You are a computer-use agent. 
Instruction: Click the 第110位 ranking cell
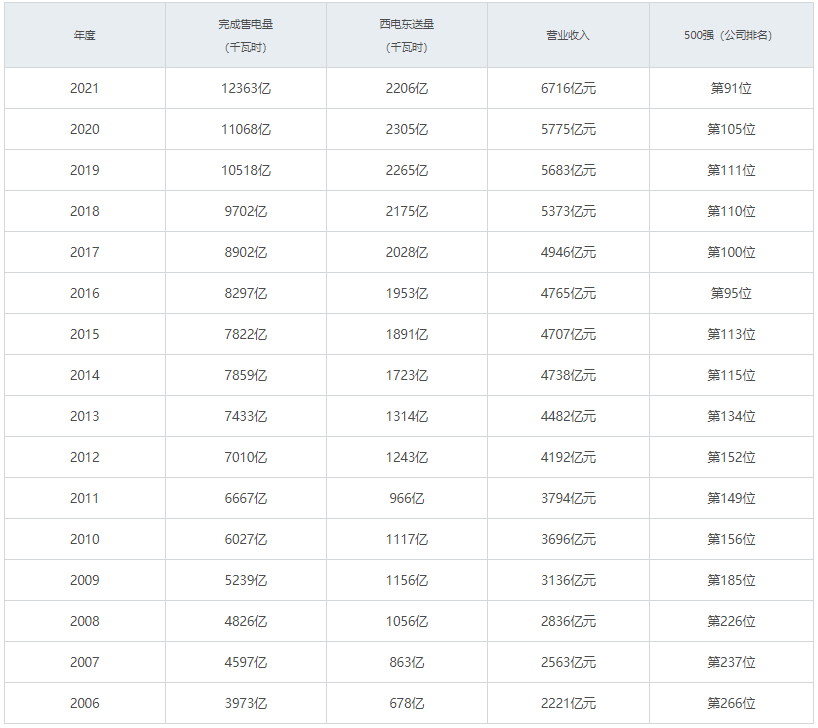tap(731, 211)
